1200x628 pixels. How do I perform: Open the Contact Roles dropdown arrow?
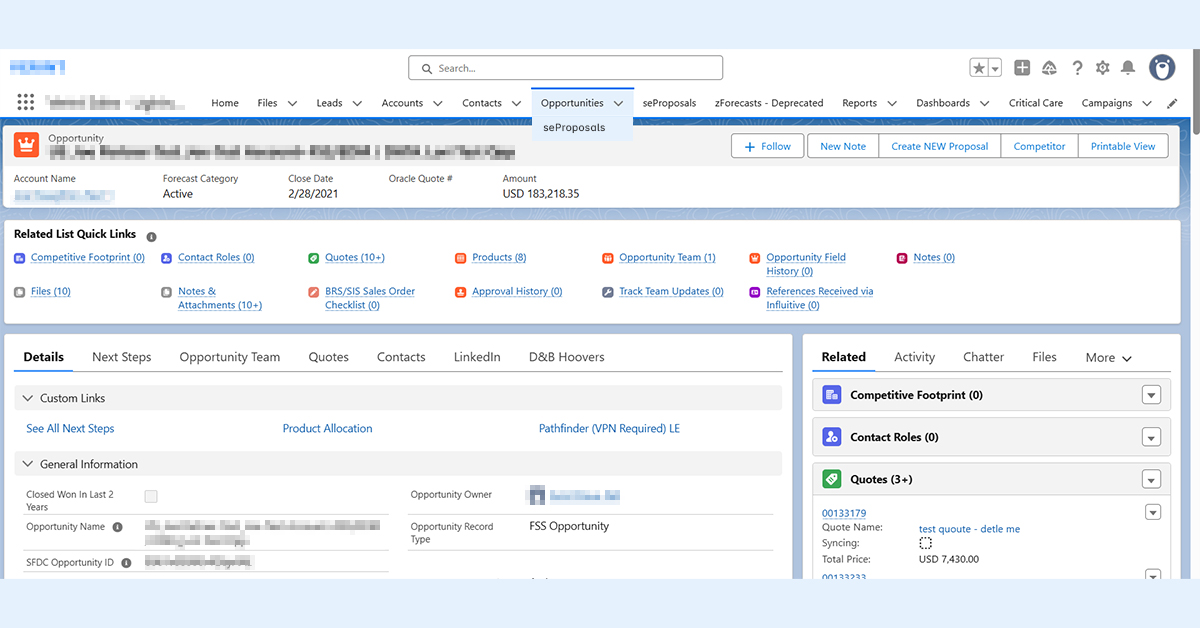click(x=1151, y=437)
